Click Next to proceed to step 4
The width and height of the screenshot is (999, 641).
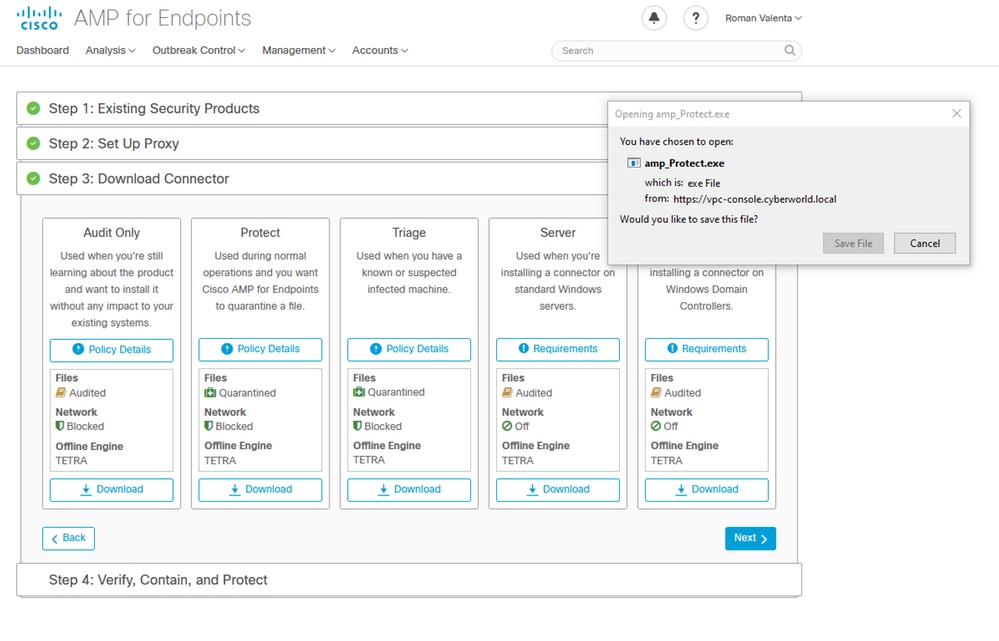[751, 538]
